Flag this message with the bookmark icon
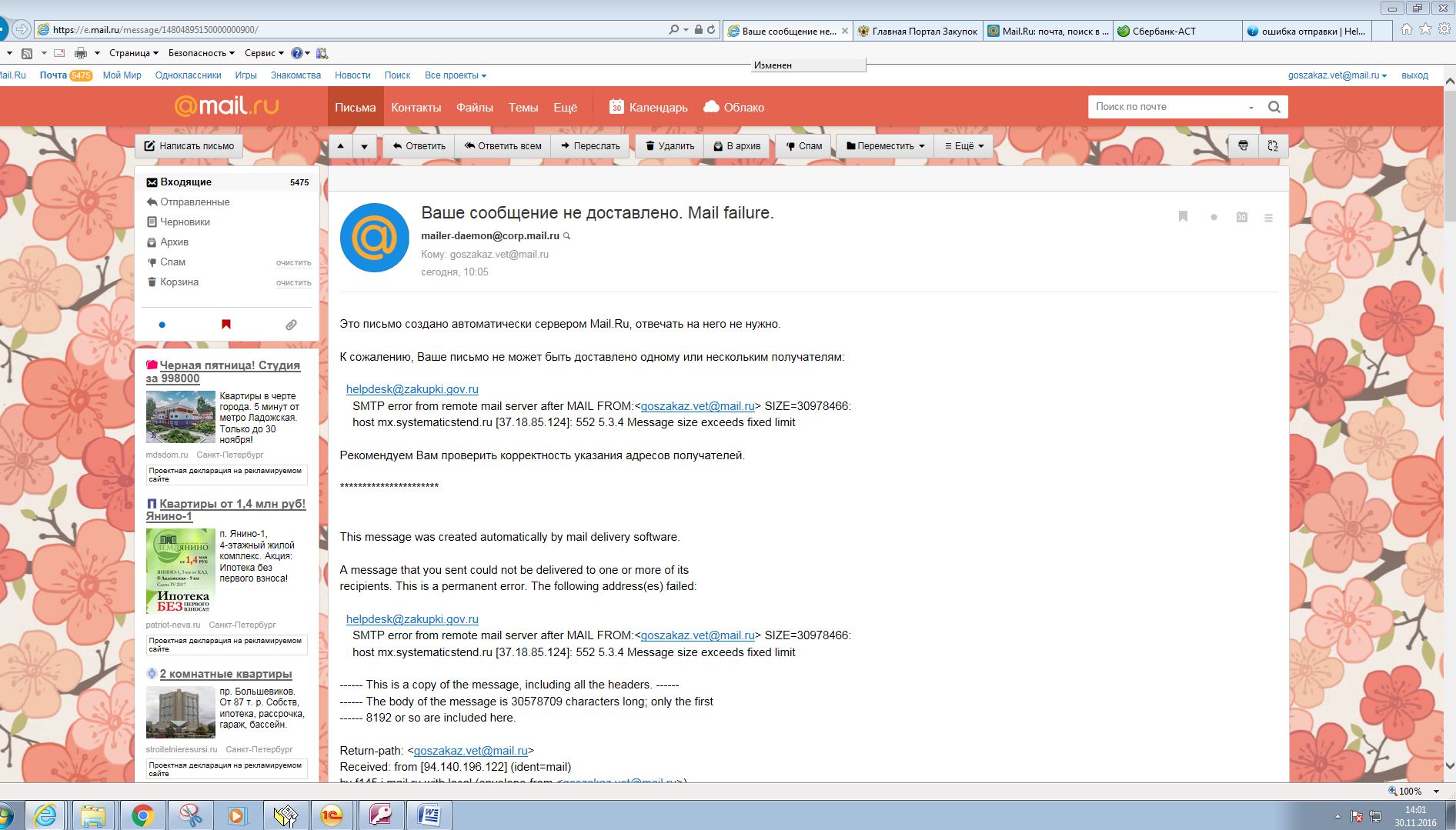The image size is (1456, 830). (1184, 217)
